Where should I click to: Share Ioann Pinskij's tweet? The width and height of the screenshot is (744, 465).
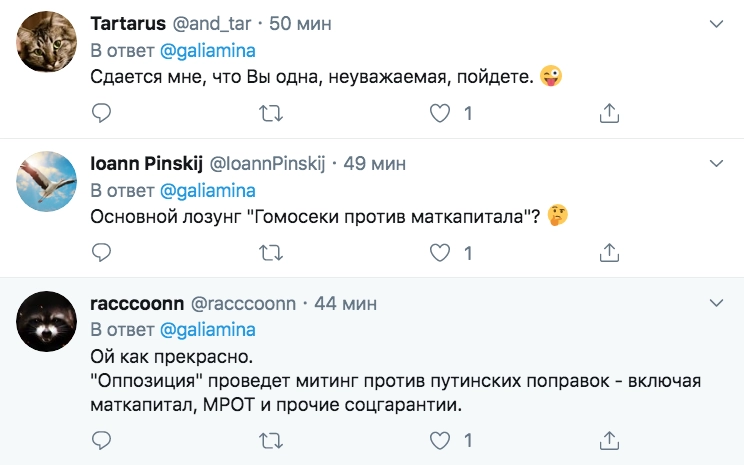[x=608, y=254]
